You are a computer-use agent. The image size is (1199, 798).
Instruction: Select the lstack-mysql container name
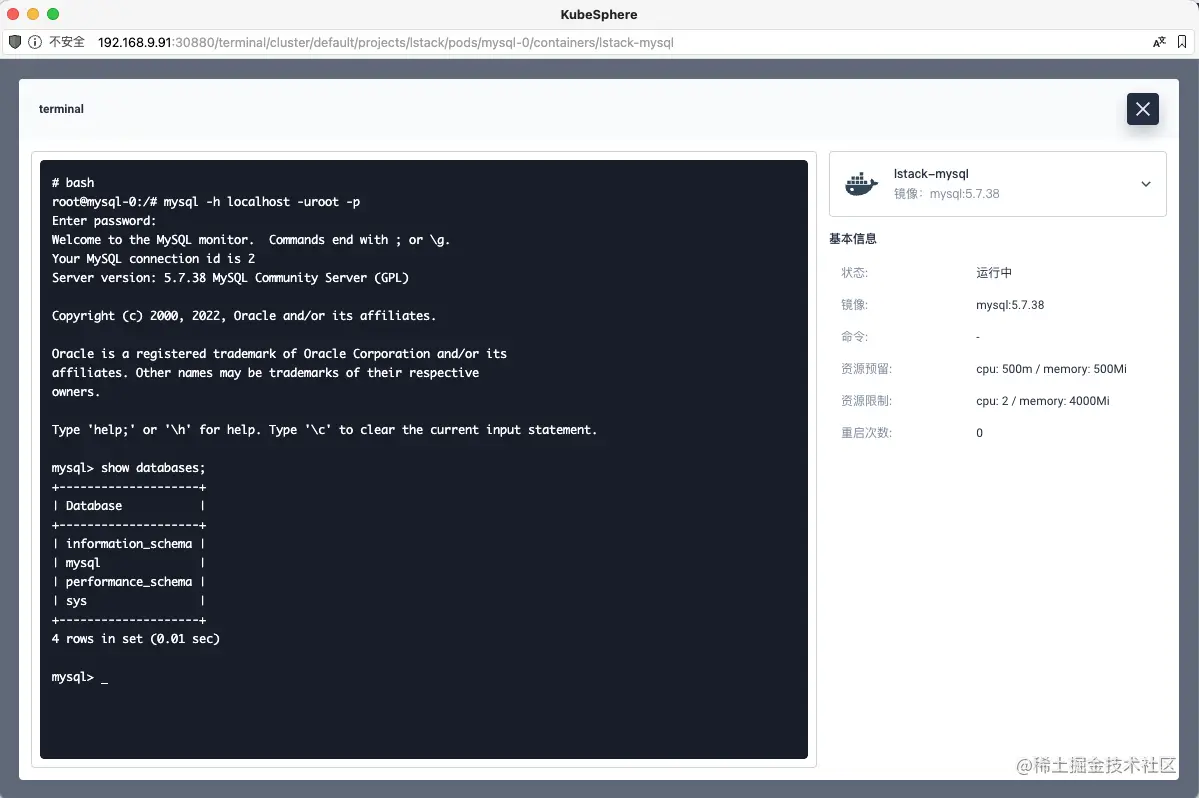pos(931,174)
